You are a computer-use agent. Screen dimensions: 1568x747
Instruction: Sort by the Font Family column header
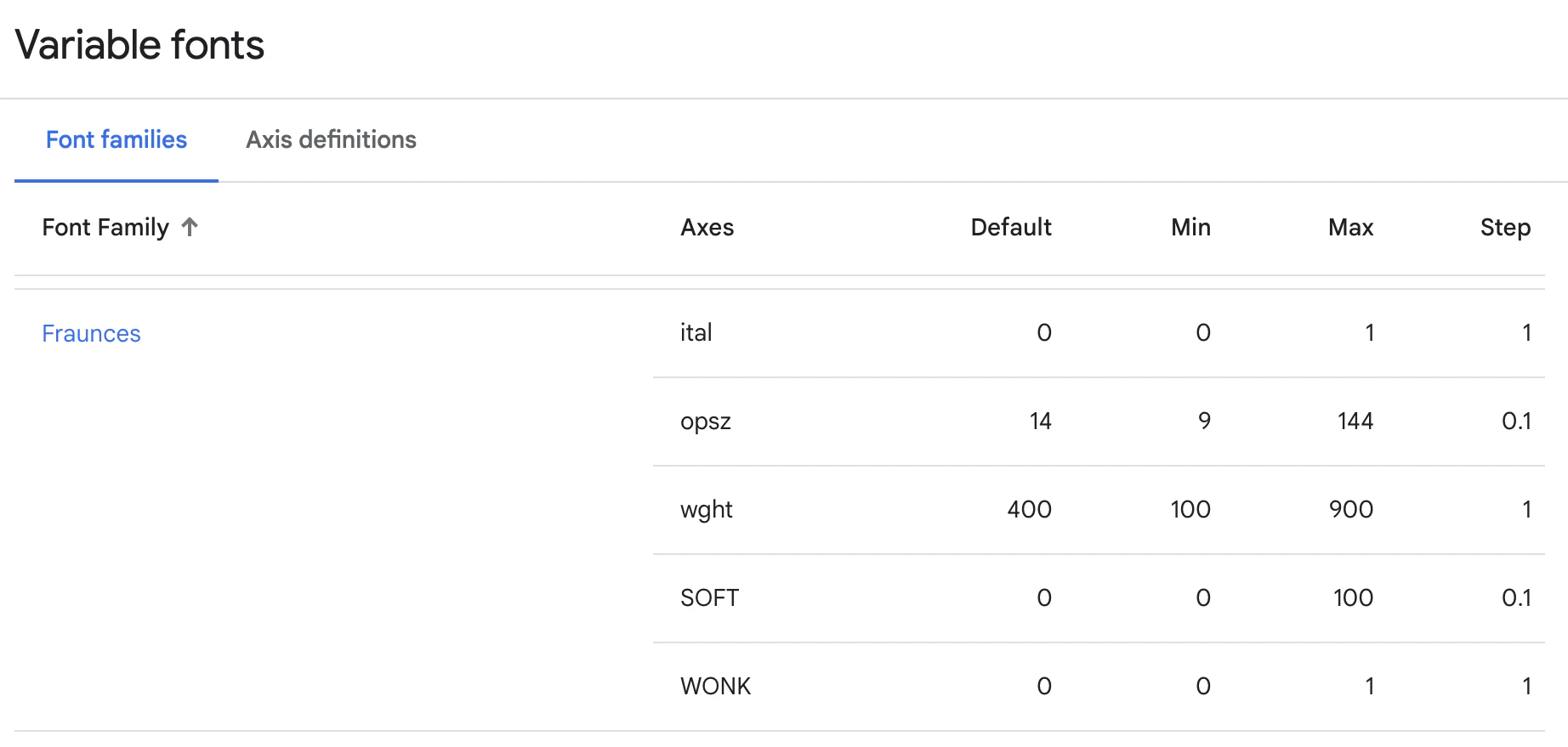pyautogui.click(x=105, y=227)
